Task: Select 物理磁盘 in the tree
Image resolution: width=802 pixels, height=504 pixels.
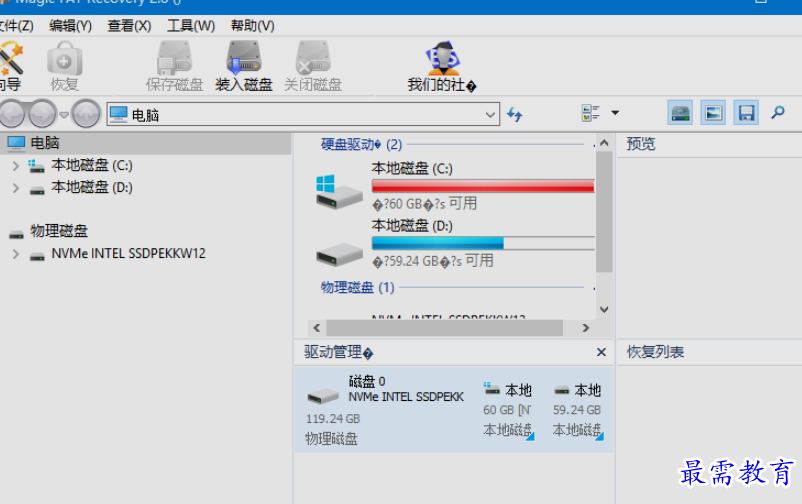Action: click(x=59, y=231)
